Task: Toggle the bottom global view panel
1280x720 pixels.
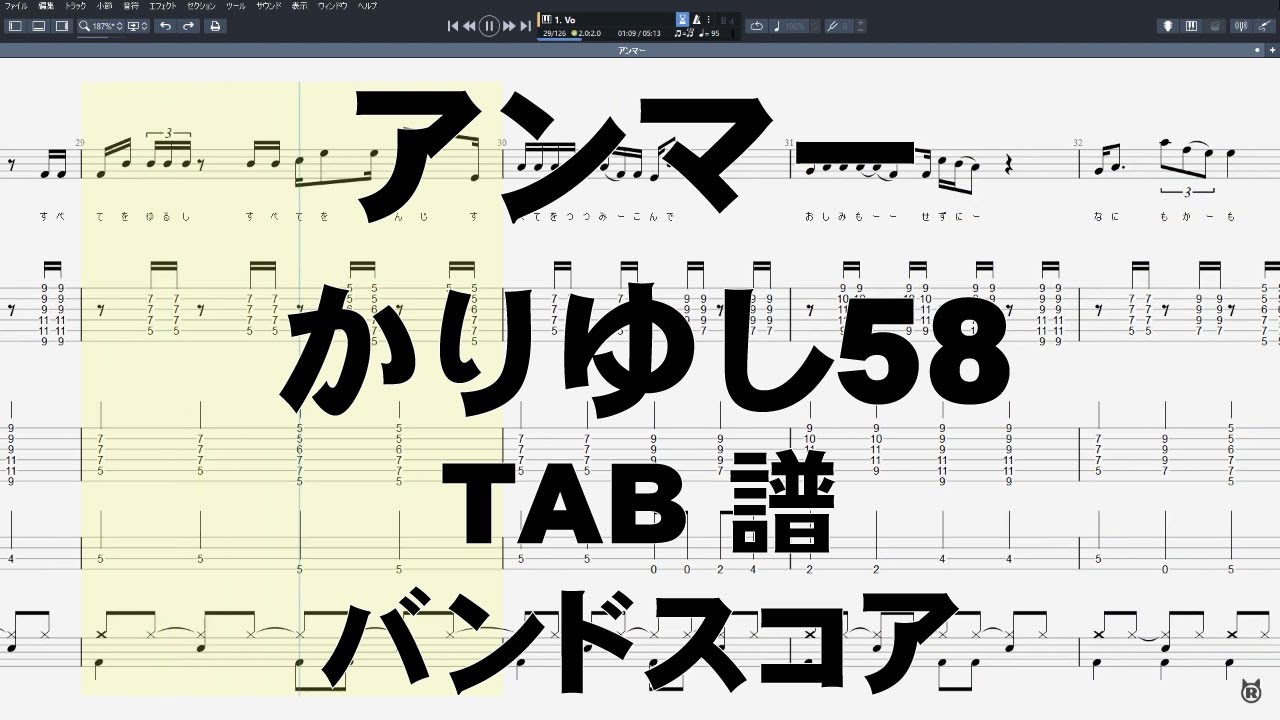Action: (x=37, y=26)
